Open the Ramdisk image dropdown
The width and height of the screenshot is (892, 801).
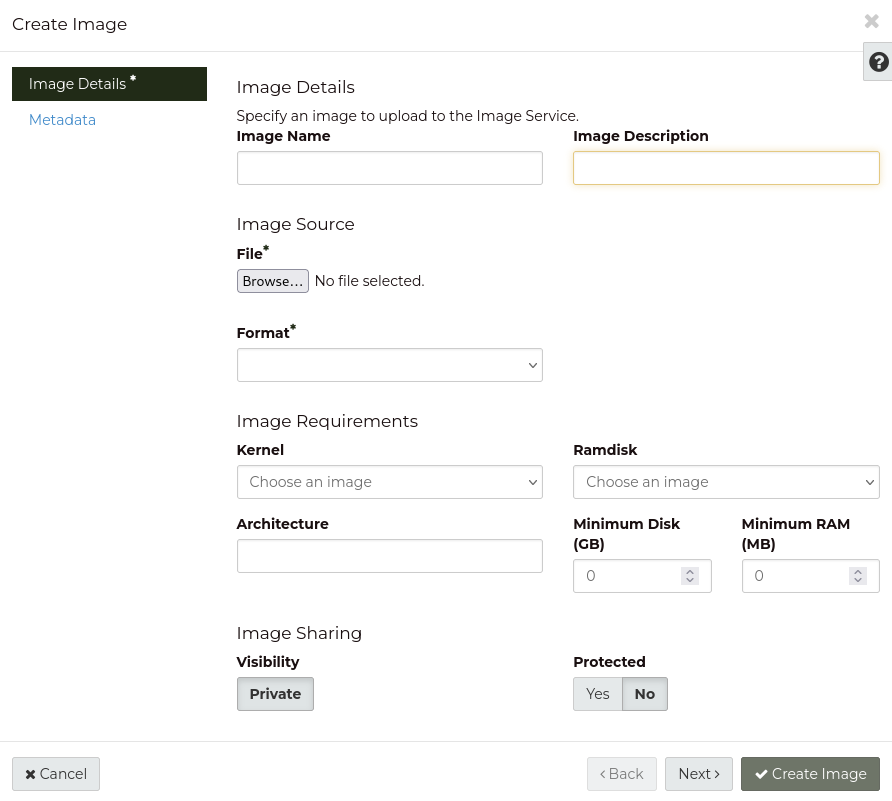pos(725,482)
